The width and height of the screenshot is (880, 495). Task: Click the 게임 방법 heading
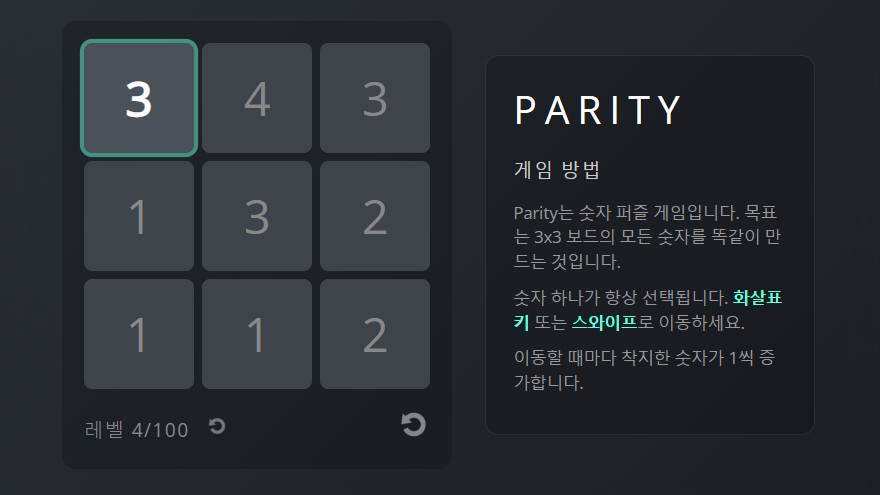coord(556,170)
